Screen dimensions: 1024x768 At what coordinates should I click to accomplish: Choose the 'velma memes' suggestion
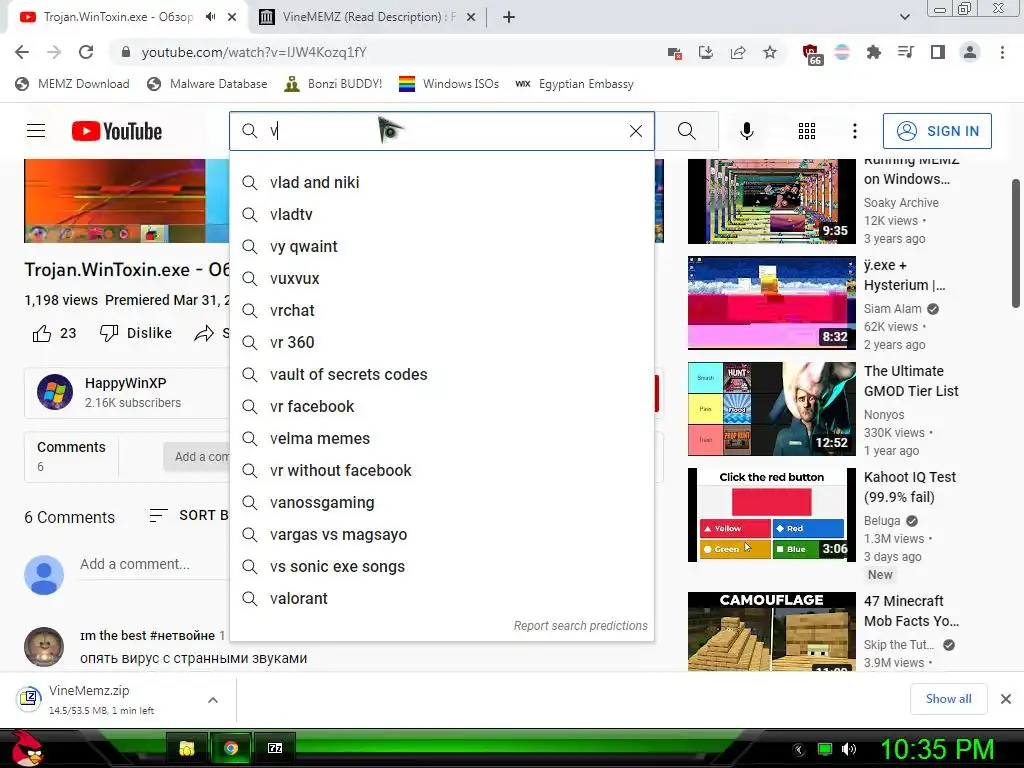[442, 438]
